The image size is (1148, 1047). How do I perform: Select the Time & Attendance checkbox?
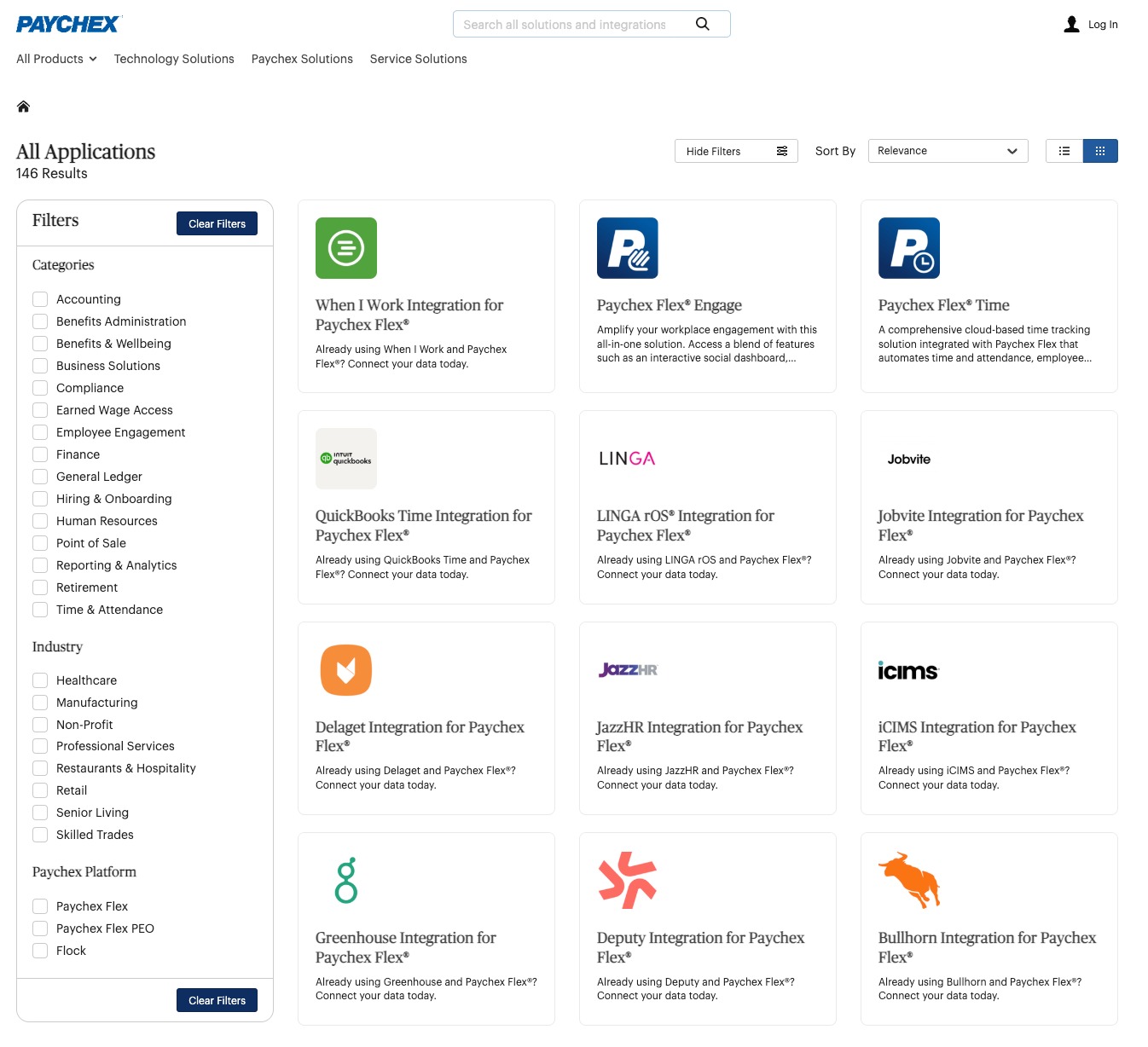tap(40, 610)
